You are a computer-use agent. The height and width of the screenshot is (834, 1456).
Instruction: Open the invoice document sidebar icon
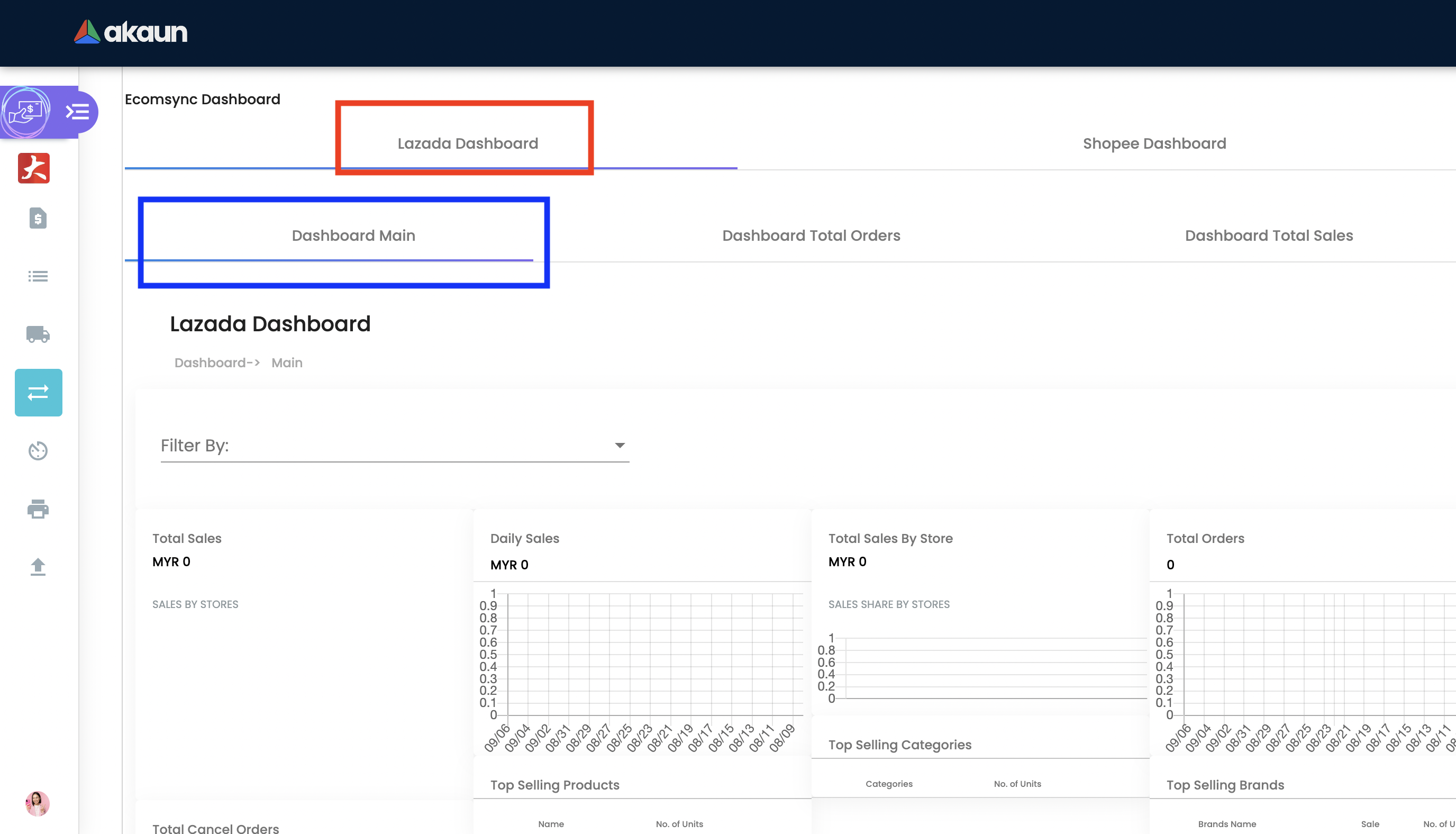(38, 218)
